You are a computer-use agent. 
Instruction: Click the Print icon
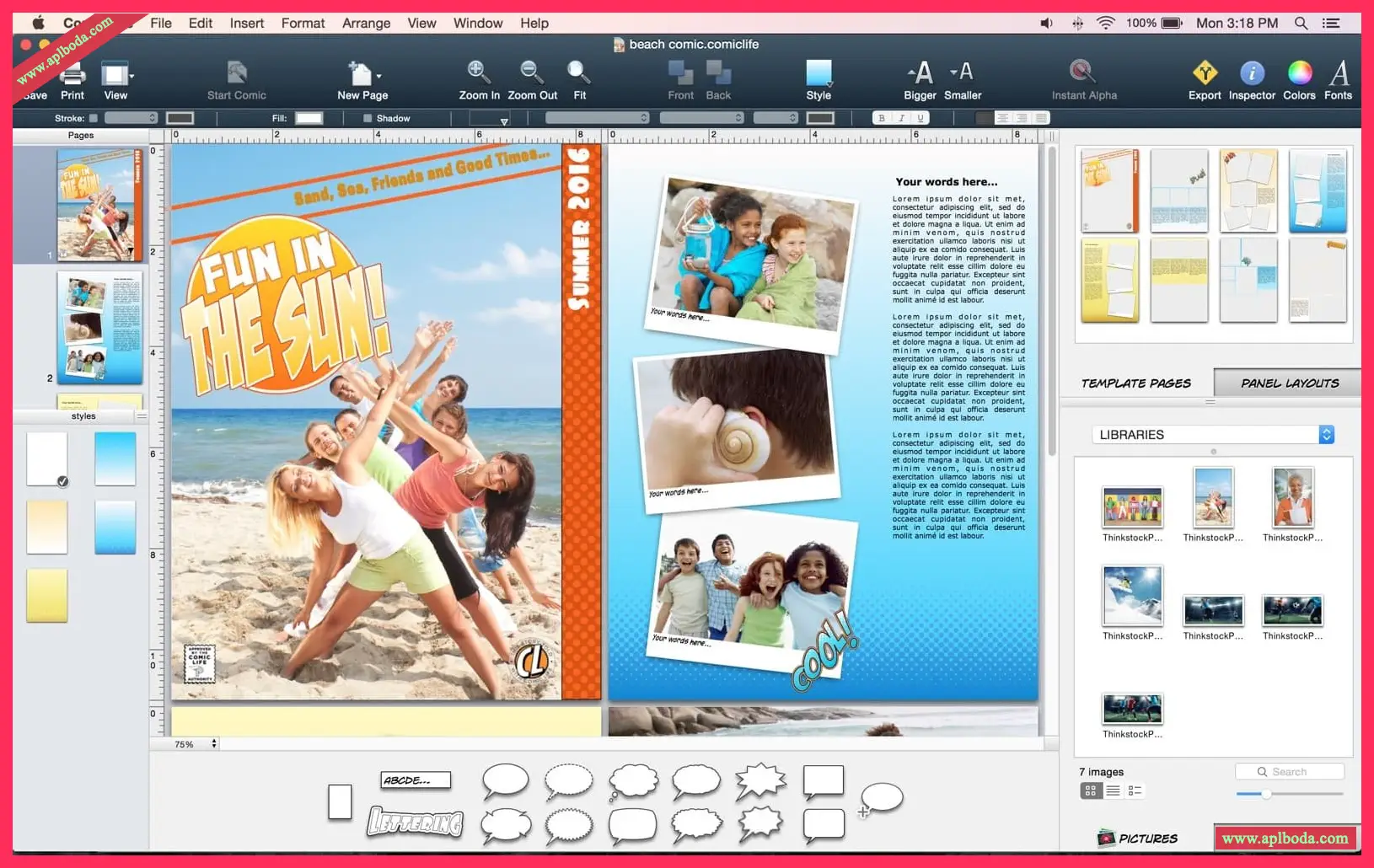point(72,76)
